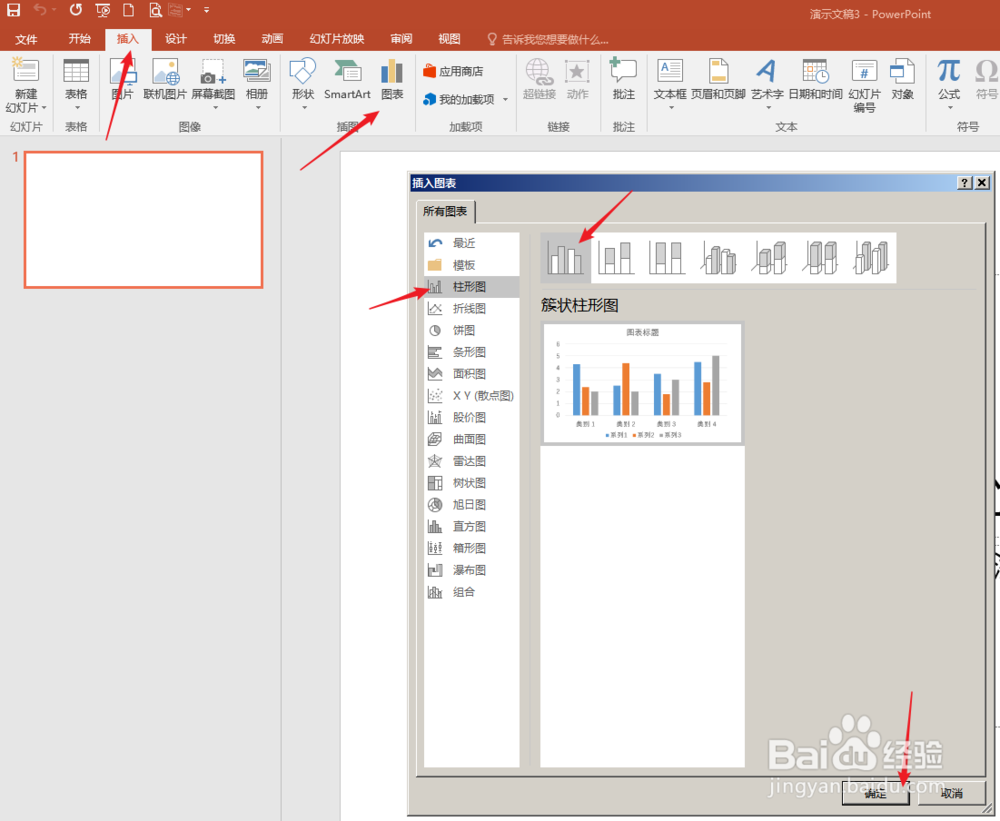Click the Chart (图表) button in ribbon
This screenshot has height=821, width=1000.
click(392, 79)
